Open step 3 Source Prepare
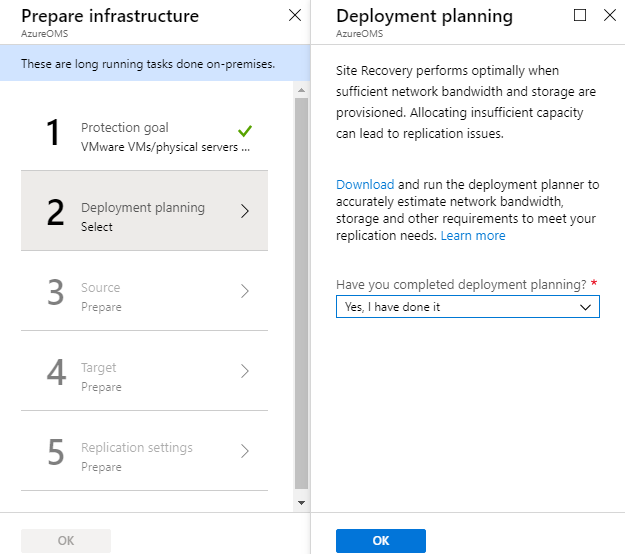 tap(144, 291)
